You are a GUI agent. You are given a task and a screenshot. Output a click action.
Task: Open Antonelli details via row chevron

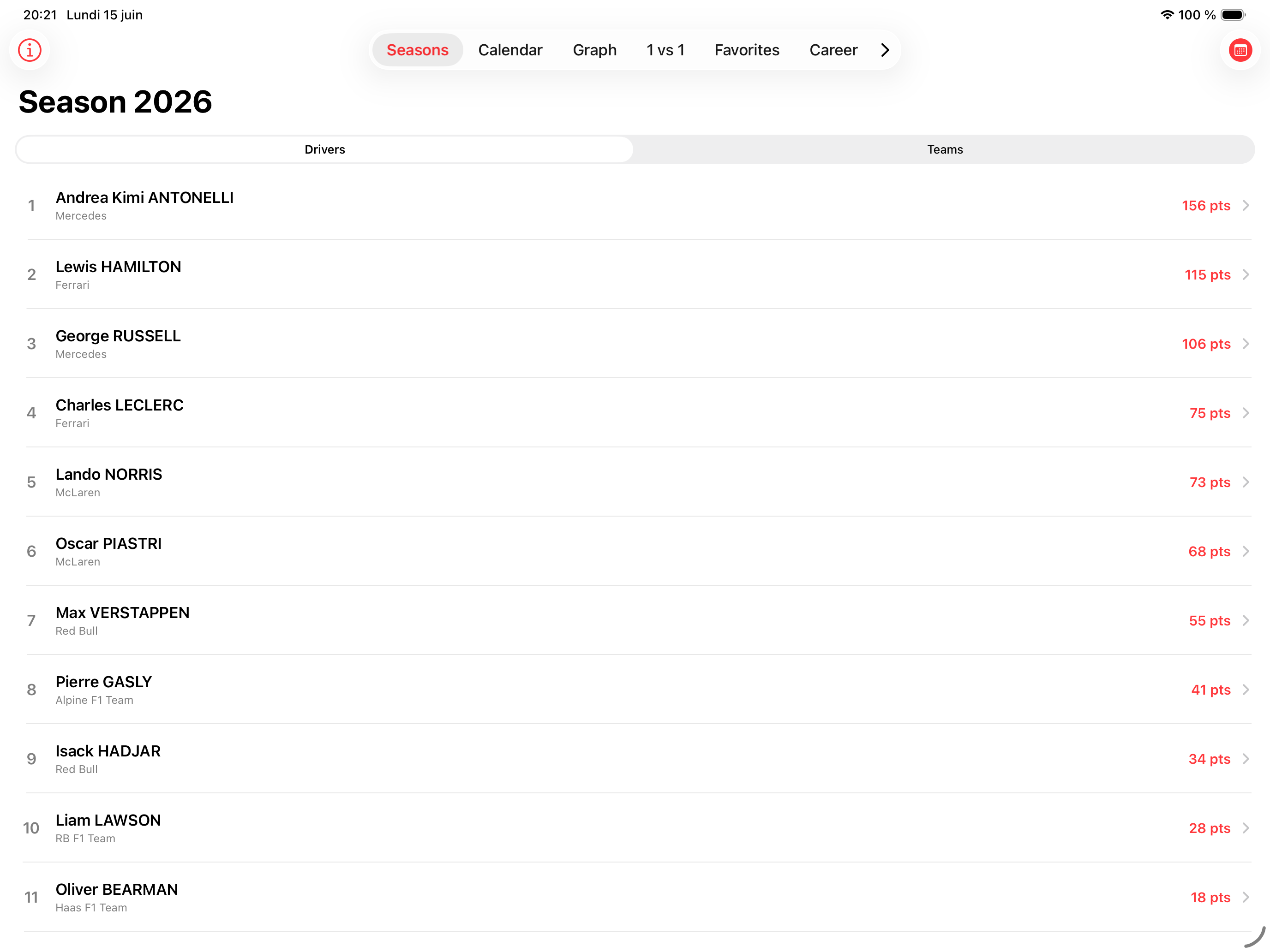[1246, 205]
